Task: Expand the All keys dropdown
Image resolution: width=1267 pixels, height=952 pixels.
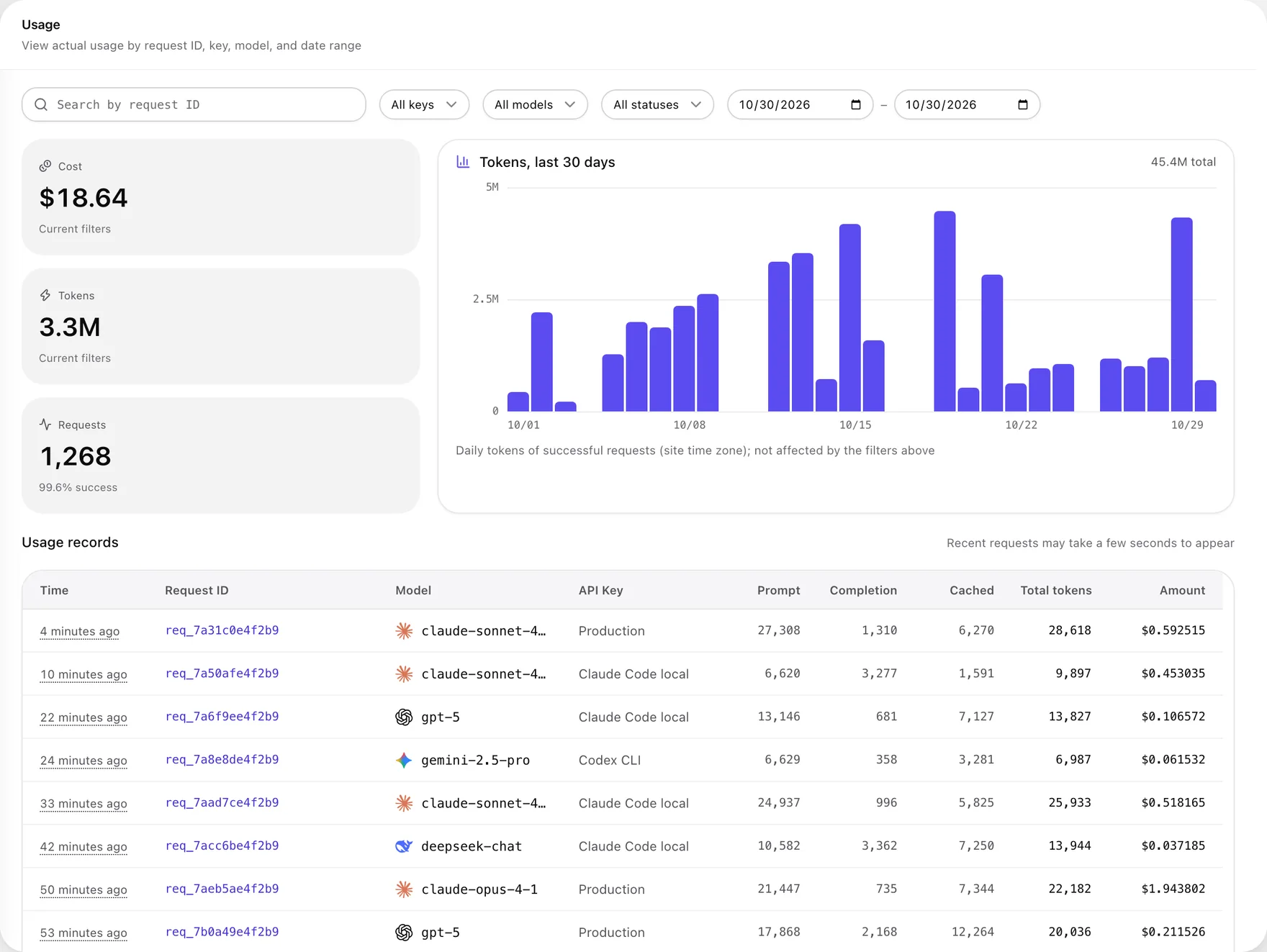Action: pyautogui.click(x=424, y=104)
